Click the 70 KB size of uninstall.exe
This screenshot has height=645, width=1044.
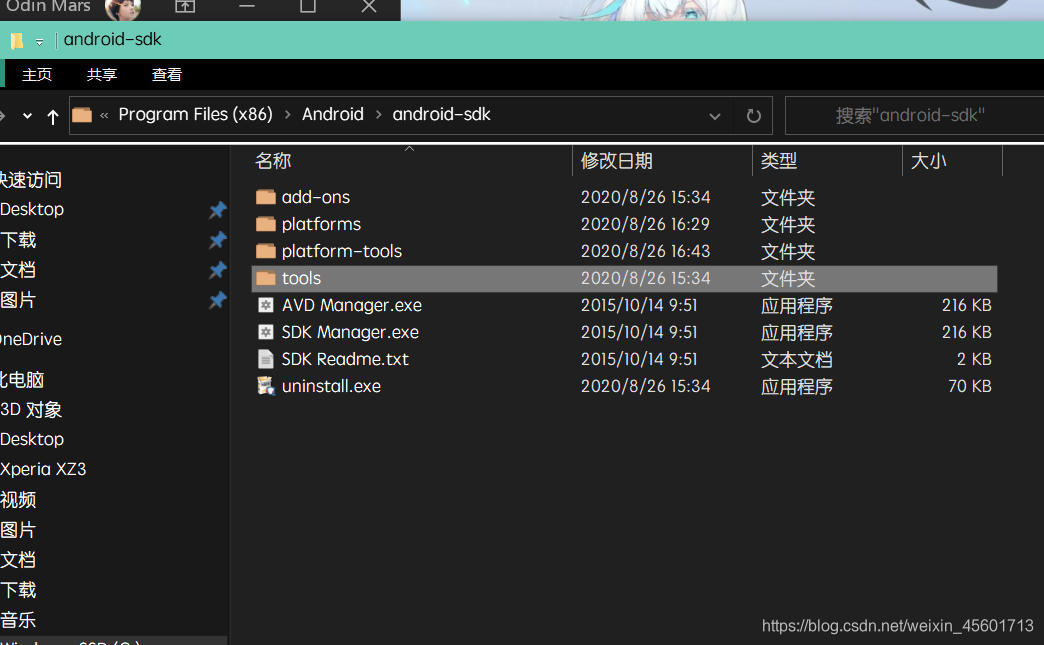(969, 386)
